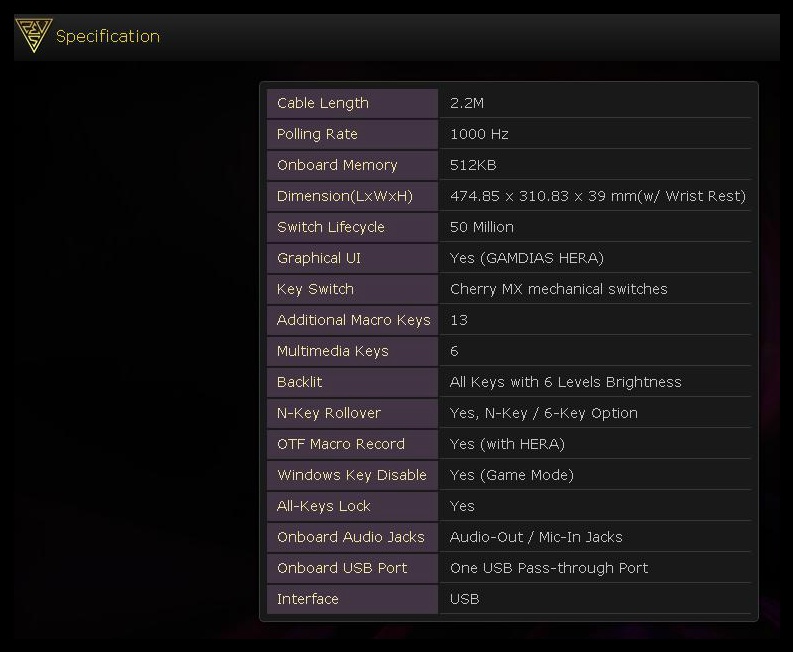Viewport: 793px width, 652px height.
Task: Select the All-Keys Lock label
Action: [x=324, y=506]
